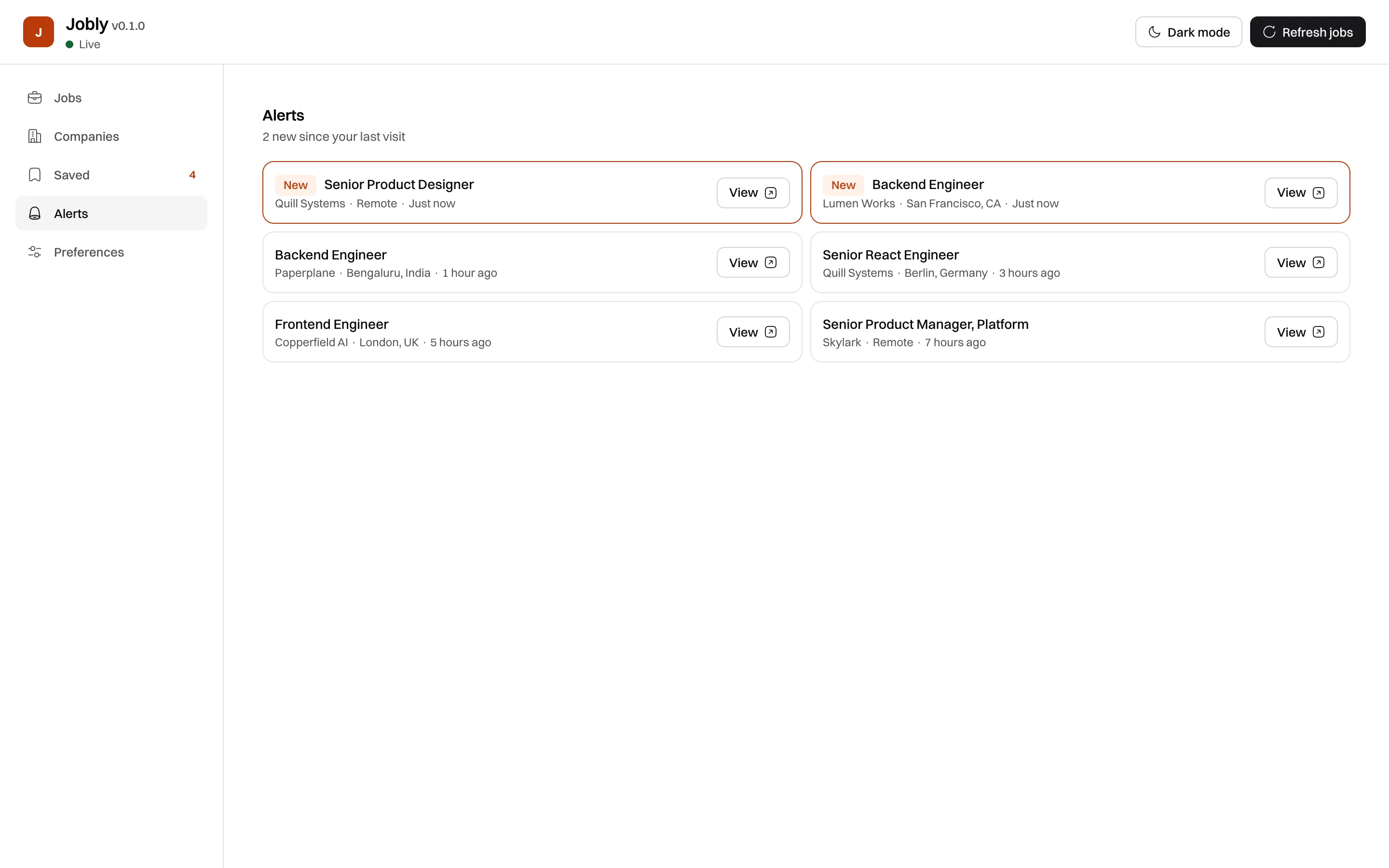
Task: Click the moon icon in Dark mode button
Action: tap(1154, 31)
